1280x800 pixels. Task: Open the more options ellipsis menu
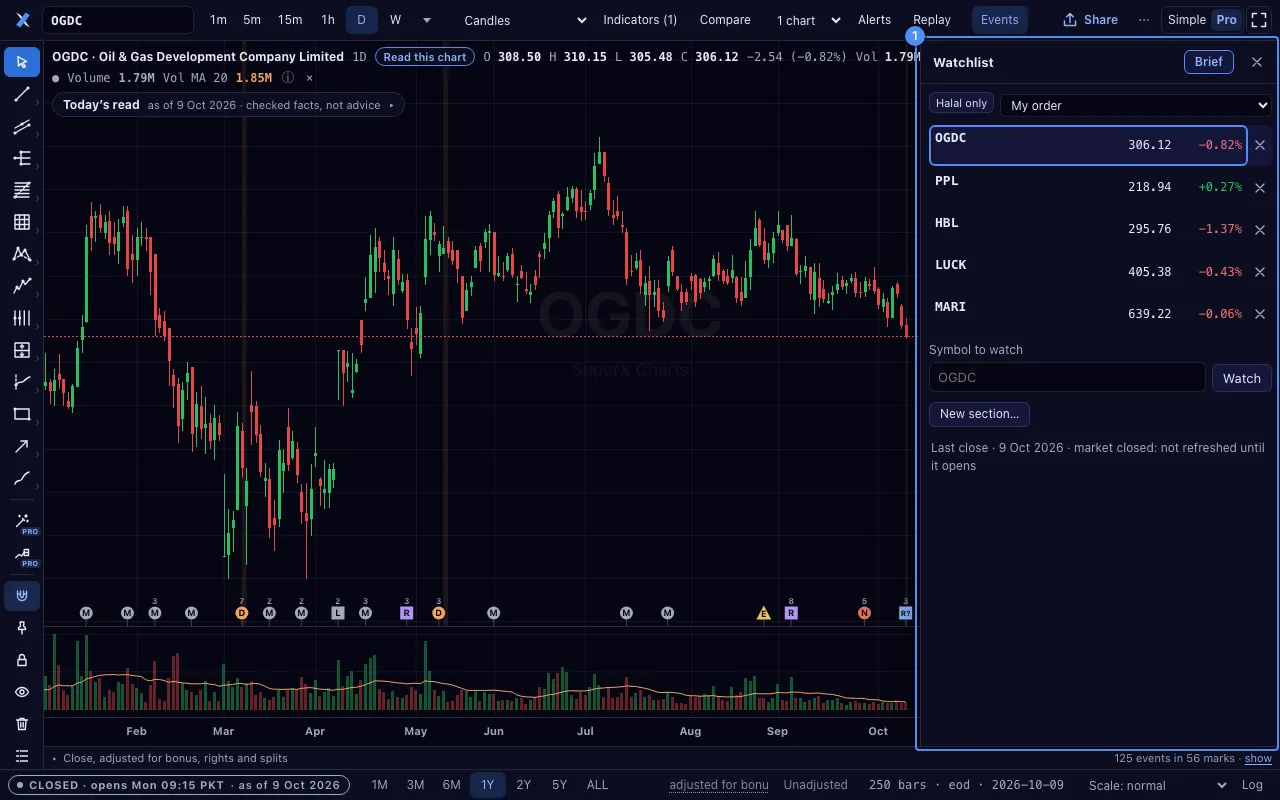coord(1144,20)
